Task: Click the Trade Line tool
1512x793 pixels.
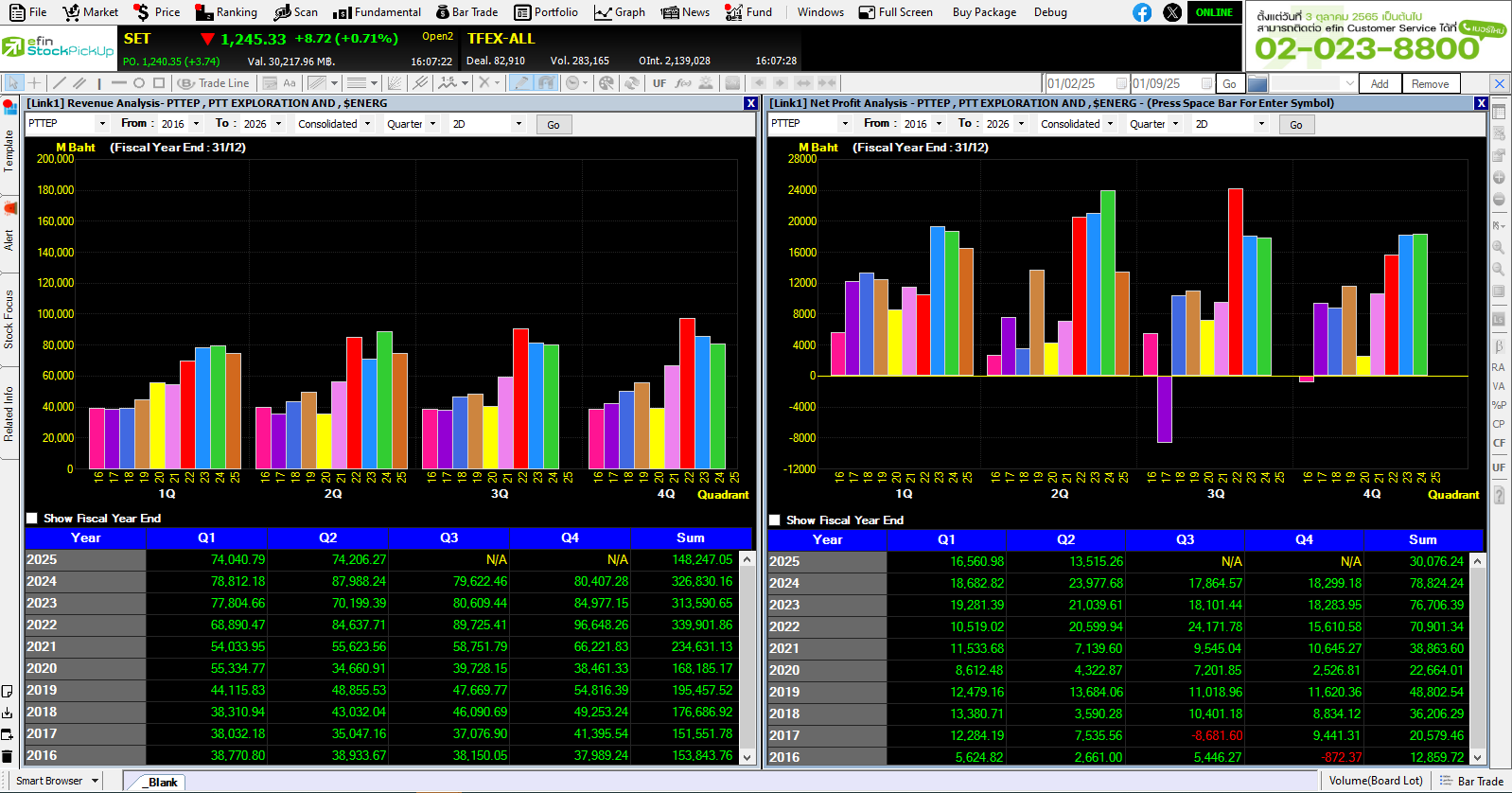Action: (214, 83)
